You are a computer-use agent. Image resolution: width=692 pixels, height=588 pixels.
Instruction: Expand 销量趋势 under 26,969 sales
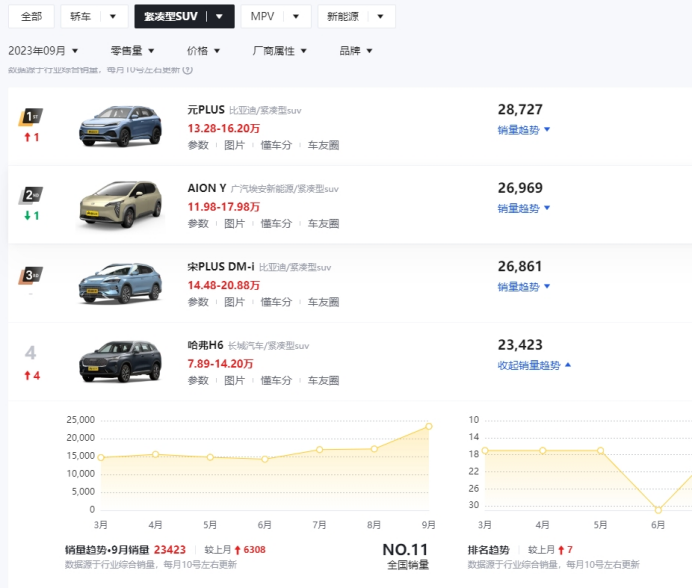(524, 208)
